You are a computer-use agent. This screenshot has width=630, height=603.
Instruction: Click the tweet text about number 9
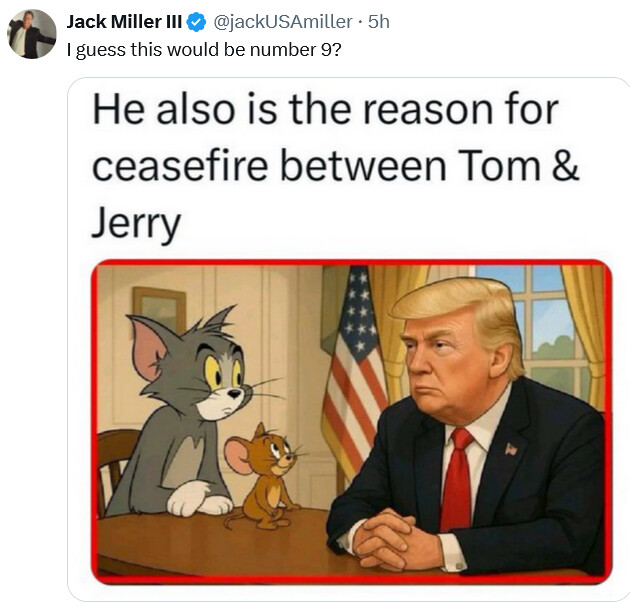209,49
